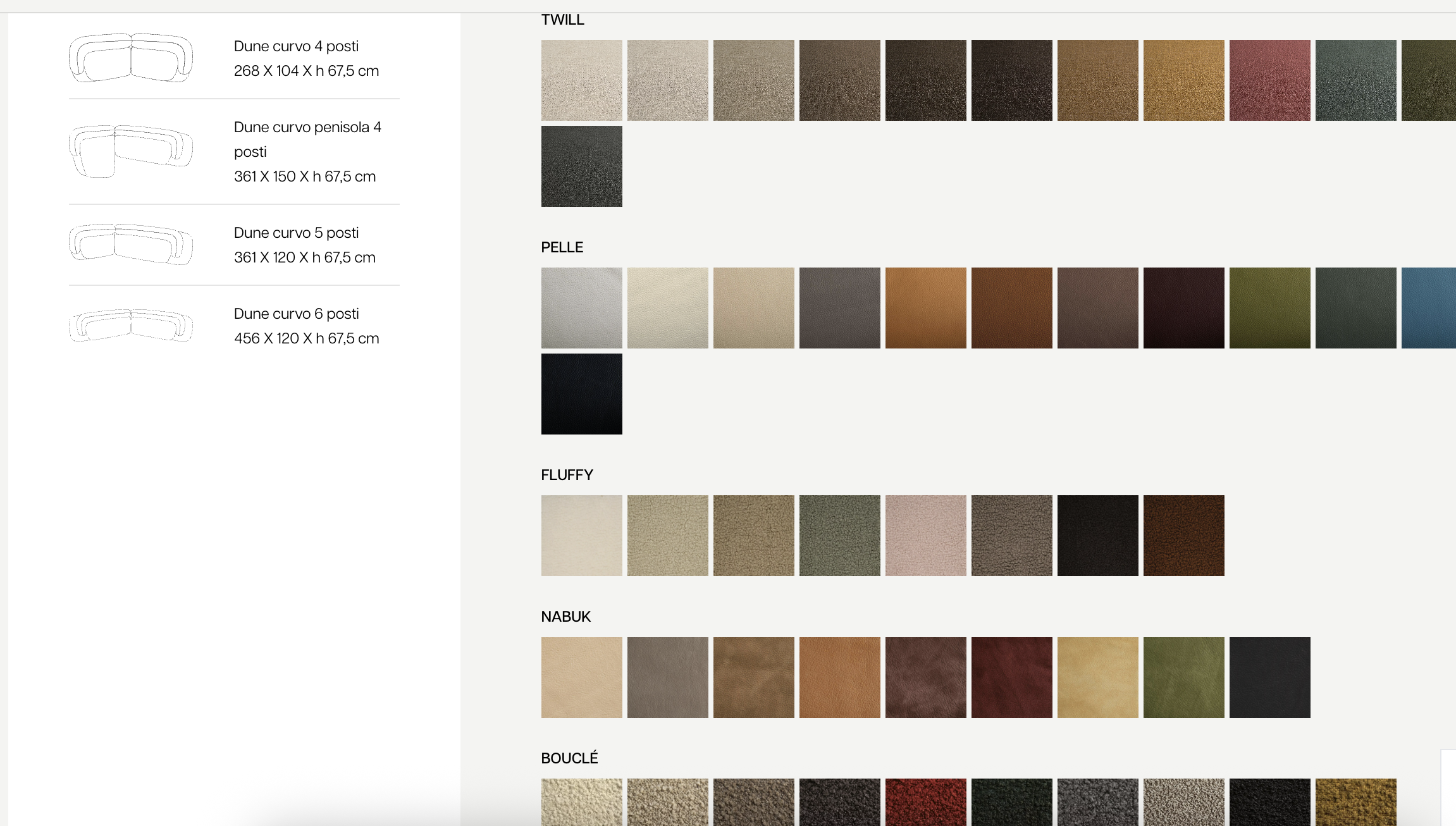Choose the orange tan Nabuk swatch
The image size is (1456, 826).
click(840, 677)
